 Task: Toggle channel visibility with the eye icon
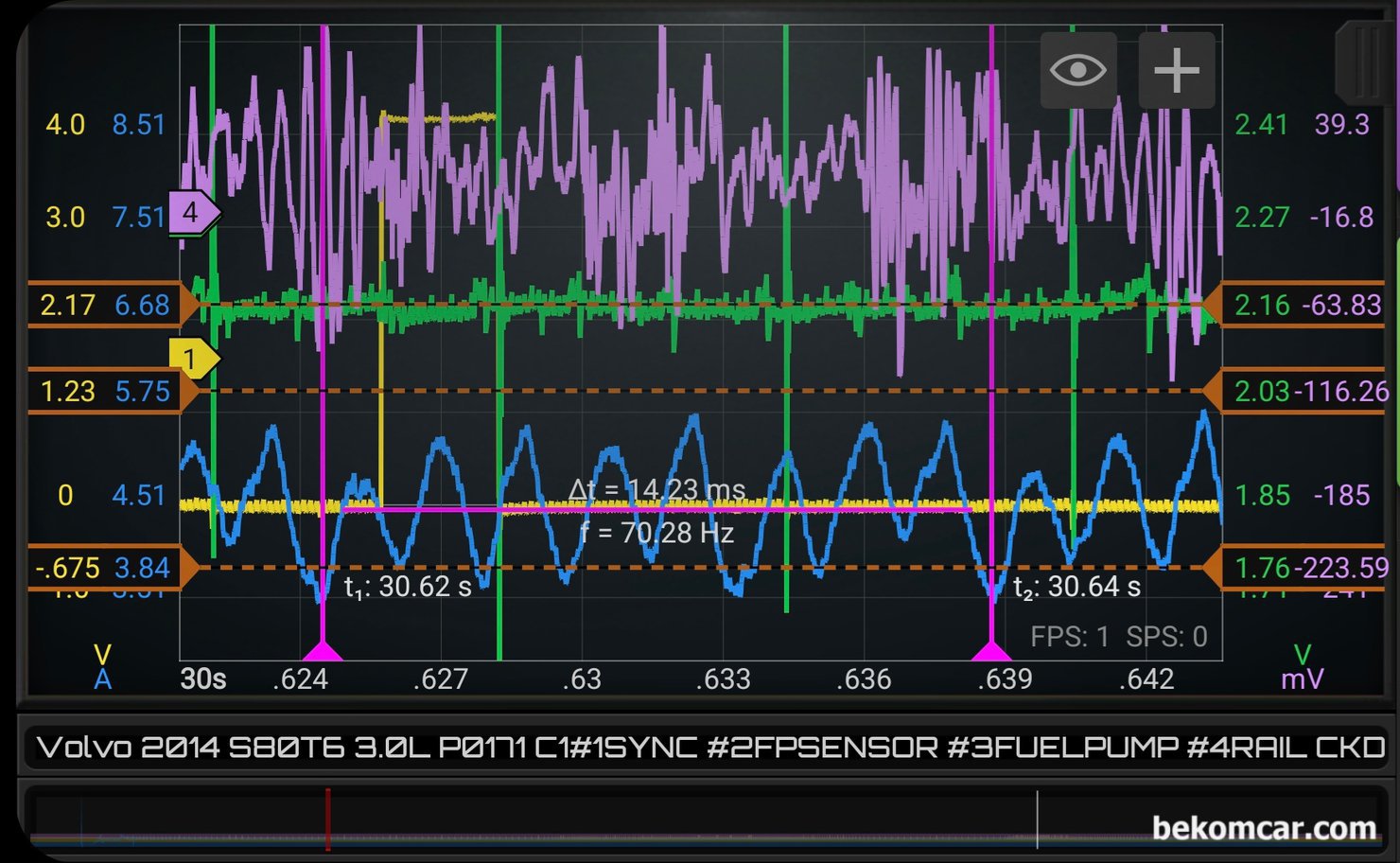(1078, 70)
